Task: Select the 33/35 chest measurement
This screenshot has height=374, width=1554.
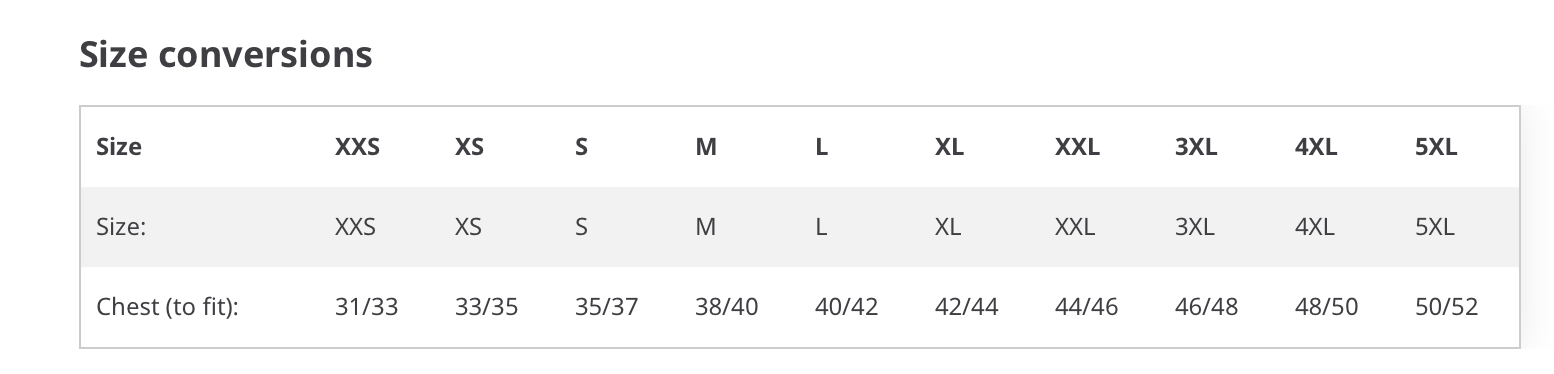Action: click(x=486, y=307)
